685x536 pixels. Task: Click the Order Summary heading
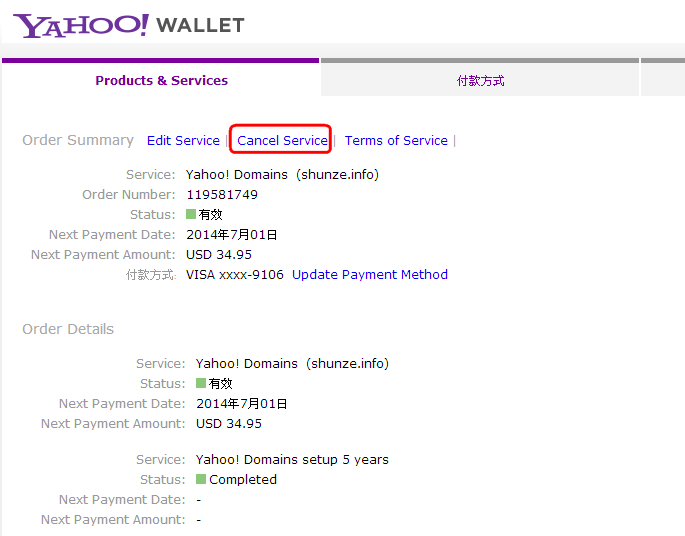pyautogui.click(x=78, y=140)
